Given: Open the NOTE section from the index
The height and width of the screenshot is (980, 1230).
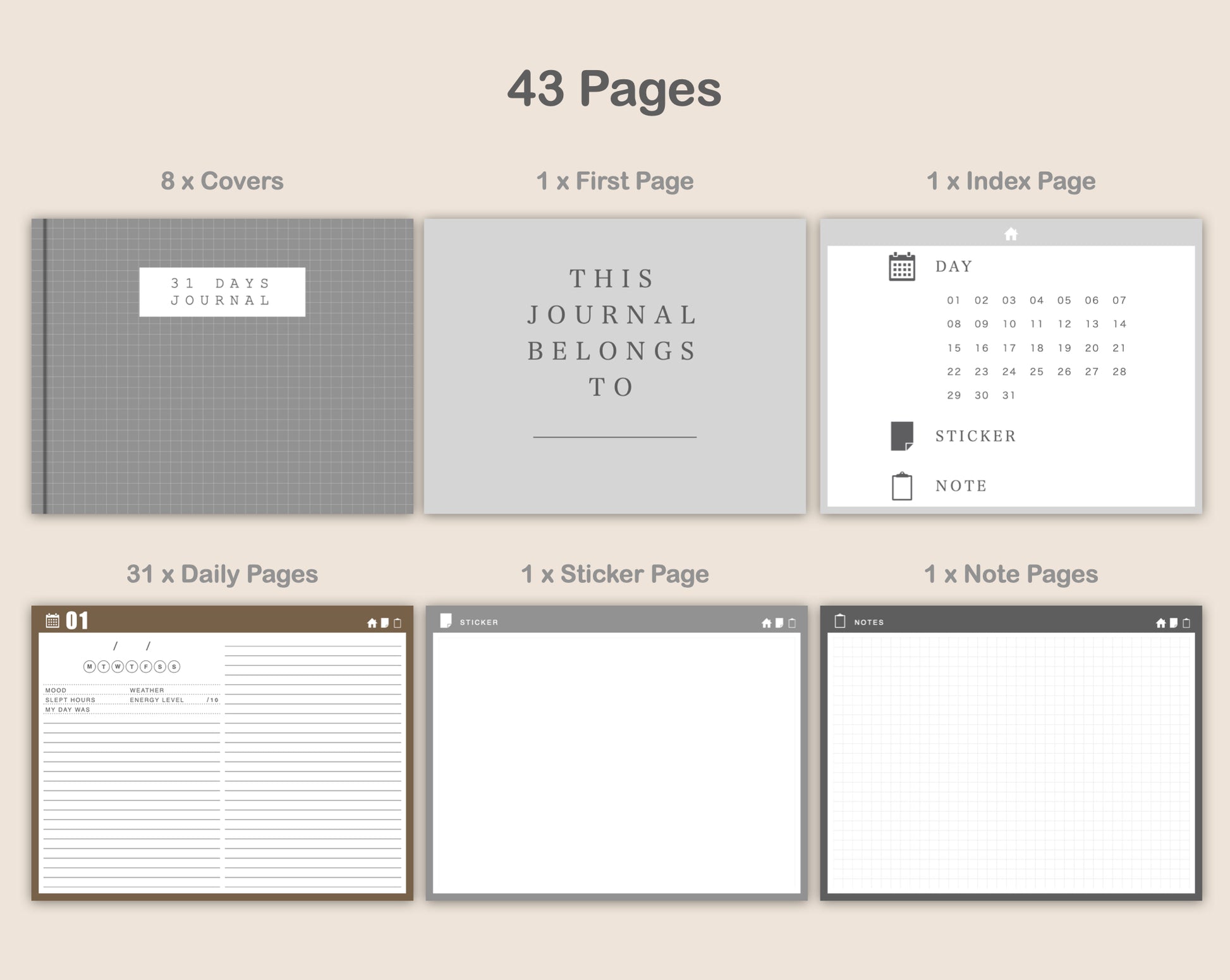Looking at the screenshot, I should [961, 486].
